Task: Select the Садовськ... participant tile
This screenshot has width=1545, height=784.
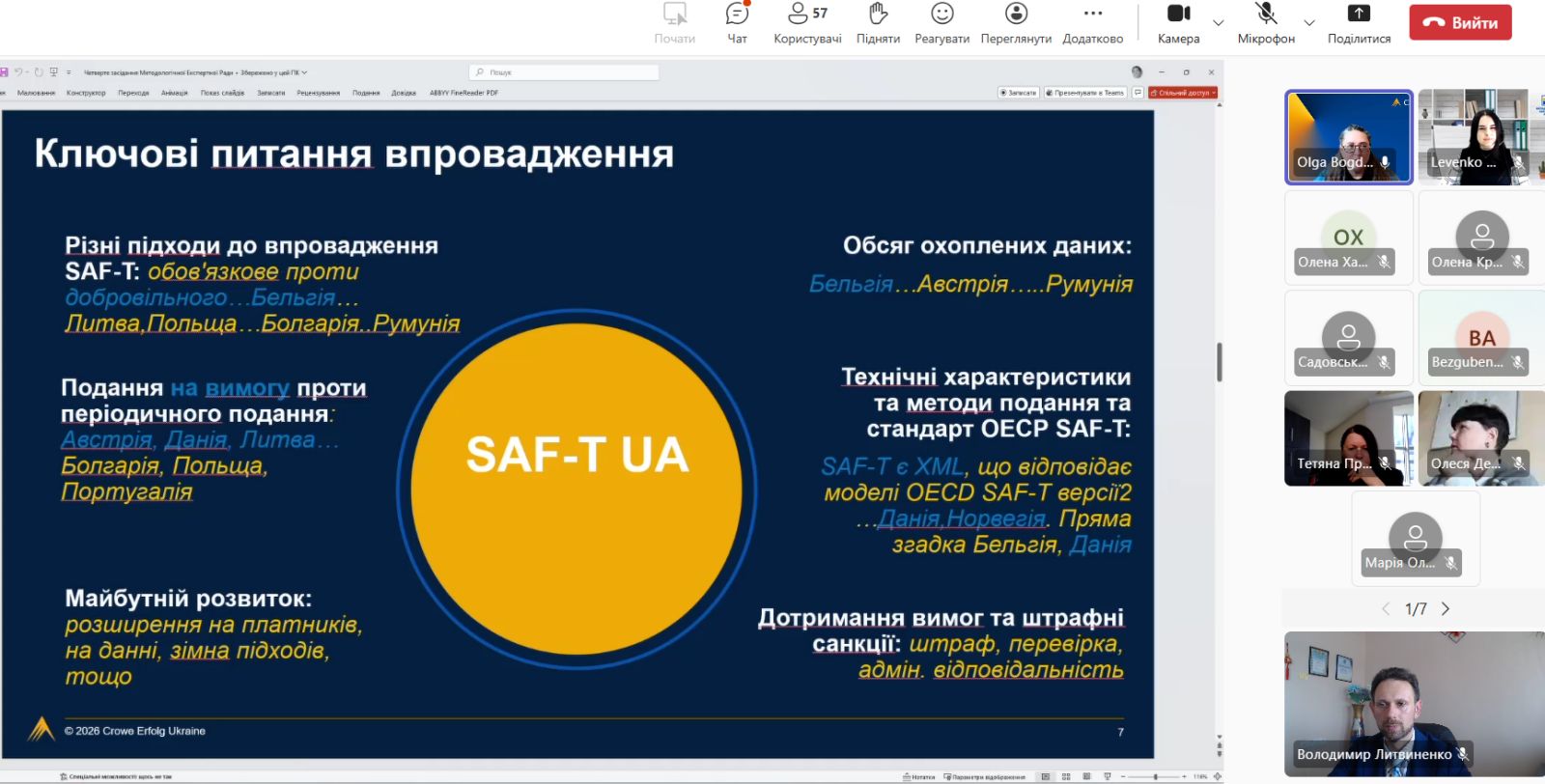Action: (x=1348, y=338)
